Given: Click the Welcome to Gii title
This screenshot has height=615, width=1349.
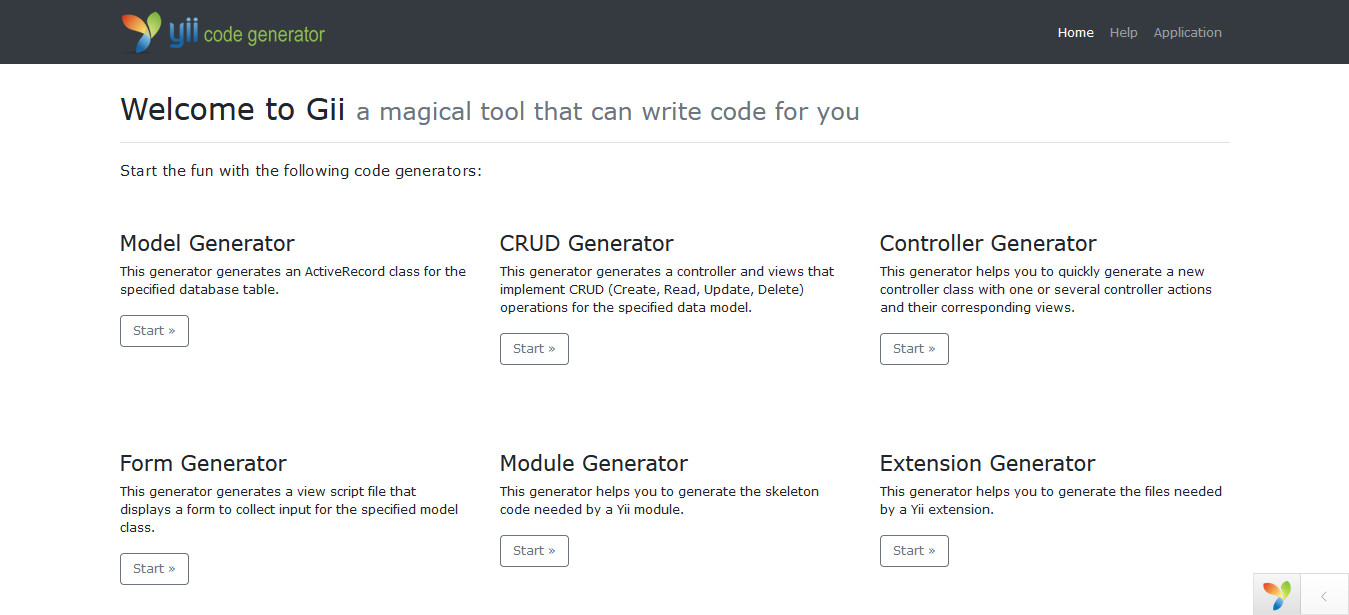Looking at the screenshot, I should click(x=232, y=109).
